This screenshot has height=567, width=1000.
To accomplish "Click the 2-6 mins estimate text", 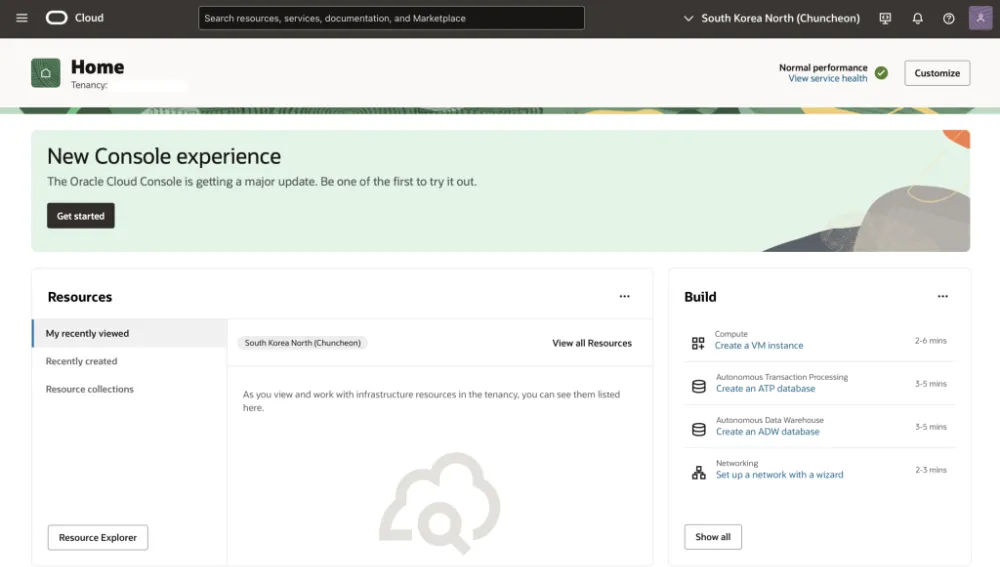I will 930,341.
